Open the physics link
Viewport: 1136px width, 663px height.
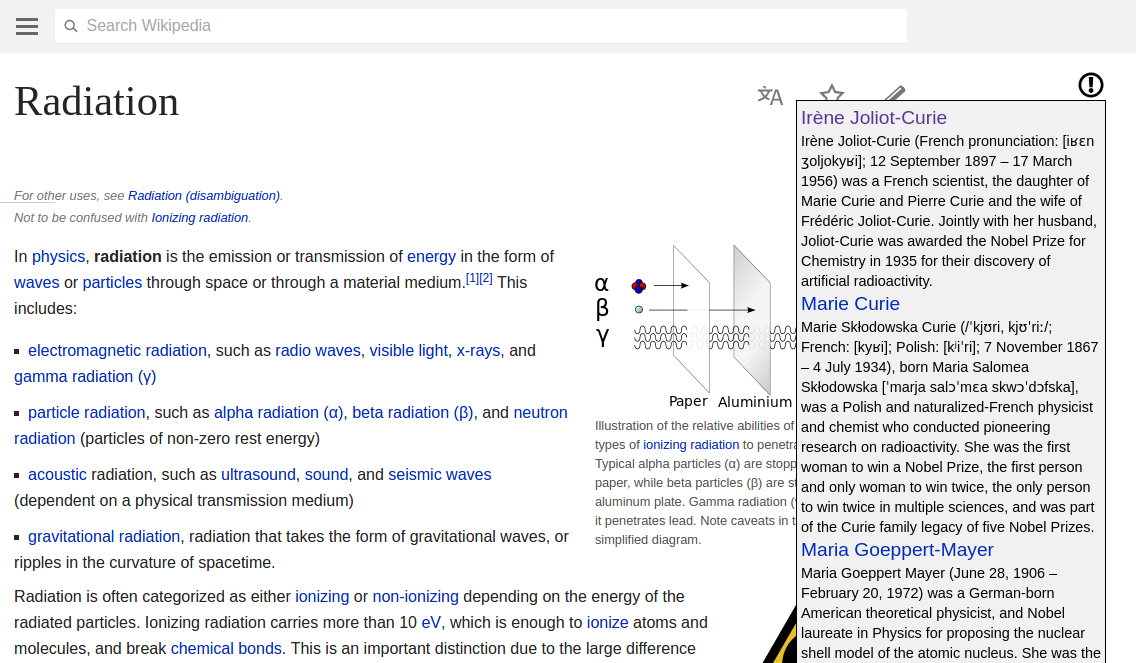click(x=59, y=257)
